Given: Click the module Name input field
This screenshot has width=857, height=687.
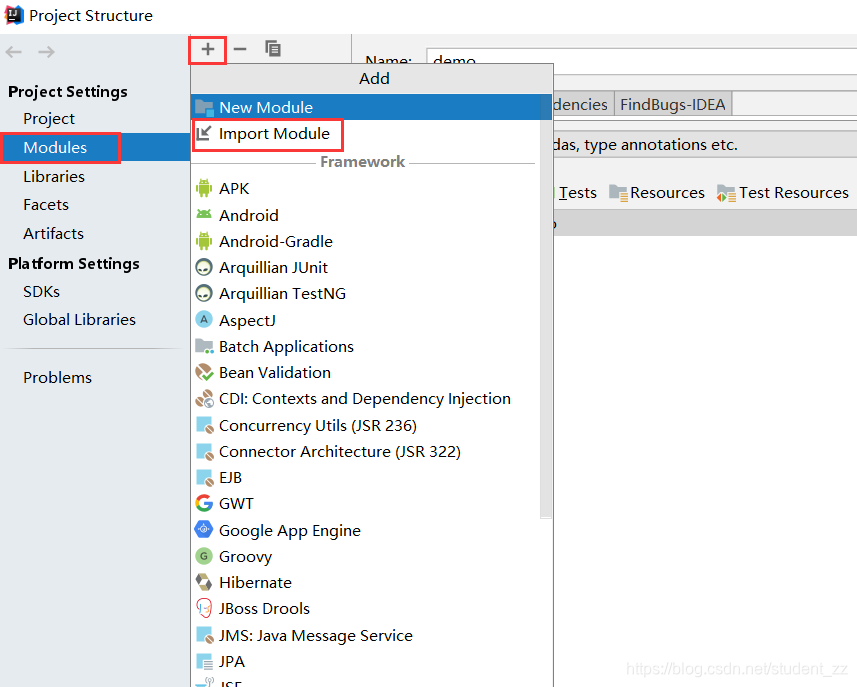Looking at the screenshot, I should (641, 59).
